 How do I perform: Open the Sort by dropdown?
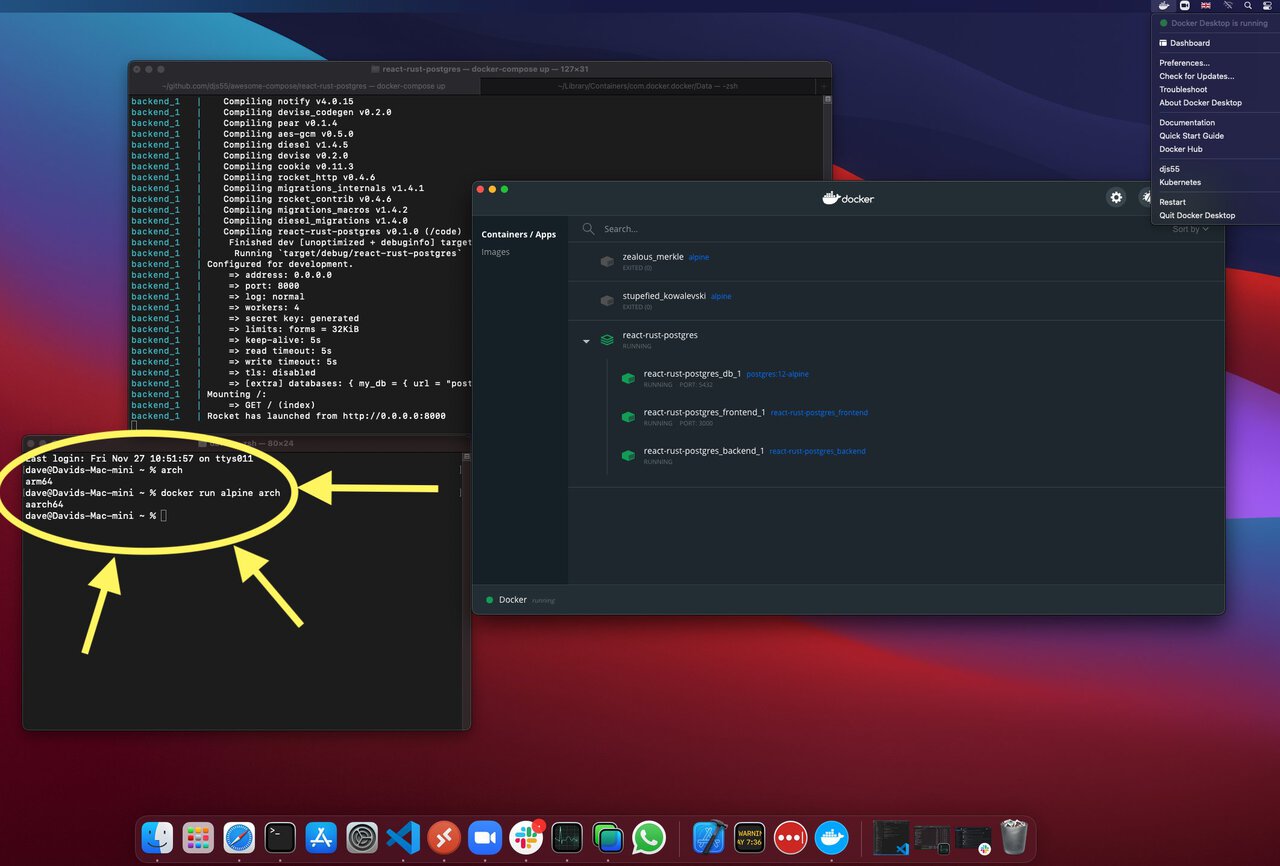pyautogui.click(x=1190, y=229)
